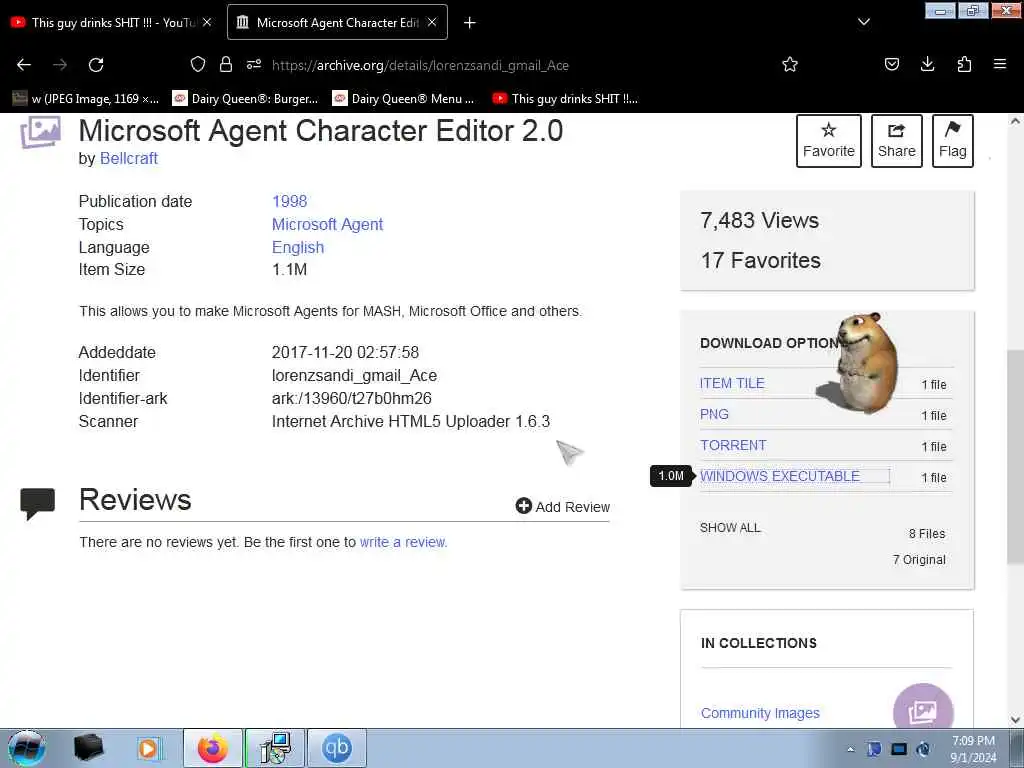The width and height of the screenshot is (1024, 768).
Task: Click the scrollbar down arrow
Action: click(x=1015, y=720)
